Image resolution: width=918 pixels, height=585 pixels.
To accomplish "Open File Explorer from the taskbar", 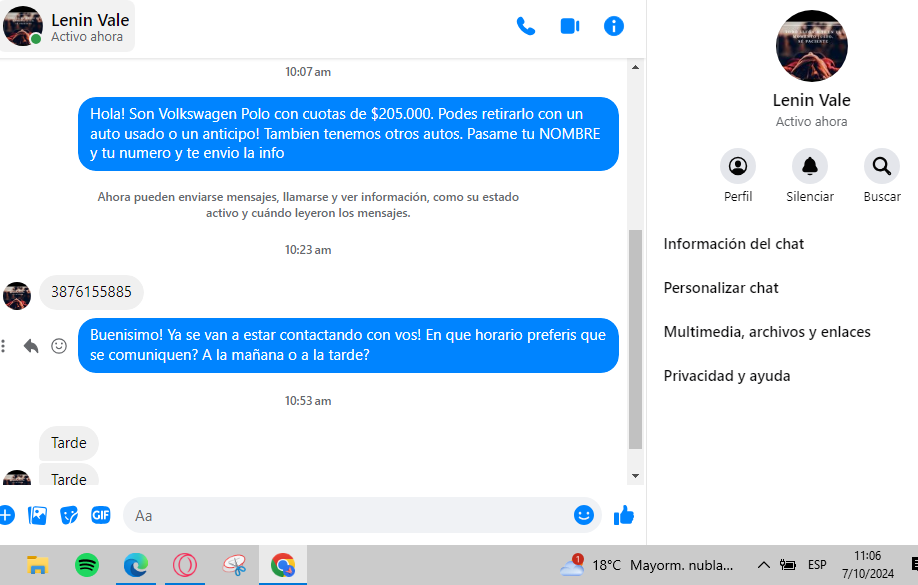I will pyautogui.click(x=37, y=566).
